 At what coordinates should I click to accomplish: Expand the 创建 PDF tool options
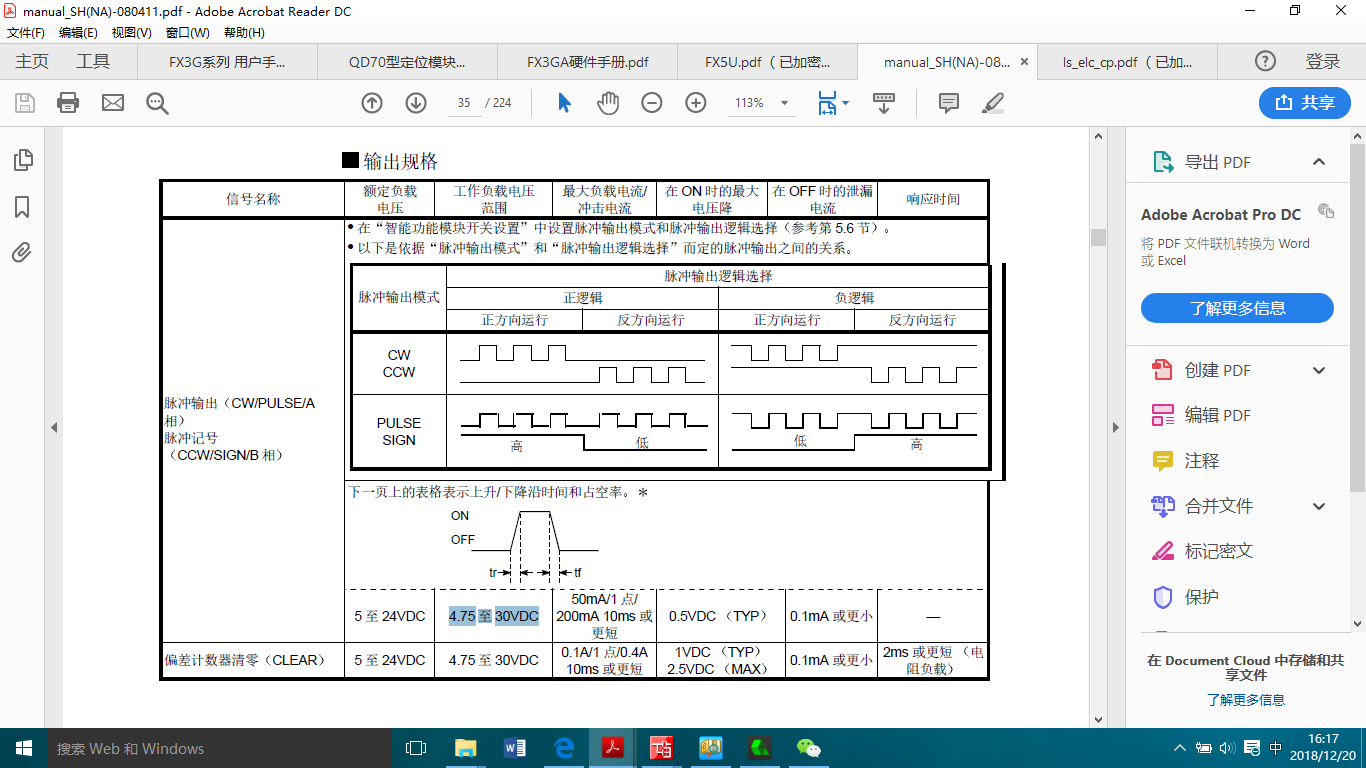(1319, 370)
